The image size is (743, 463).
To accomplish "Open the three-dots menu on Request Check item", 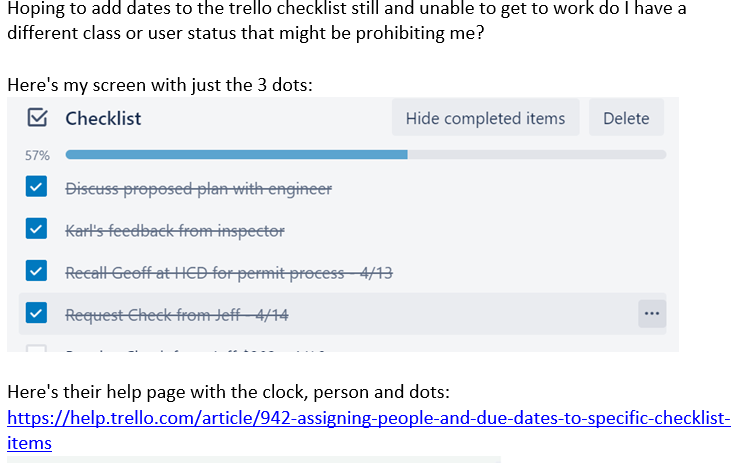I will (652, 314).
